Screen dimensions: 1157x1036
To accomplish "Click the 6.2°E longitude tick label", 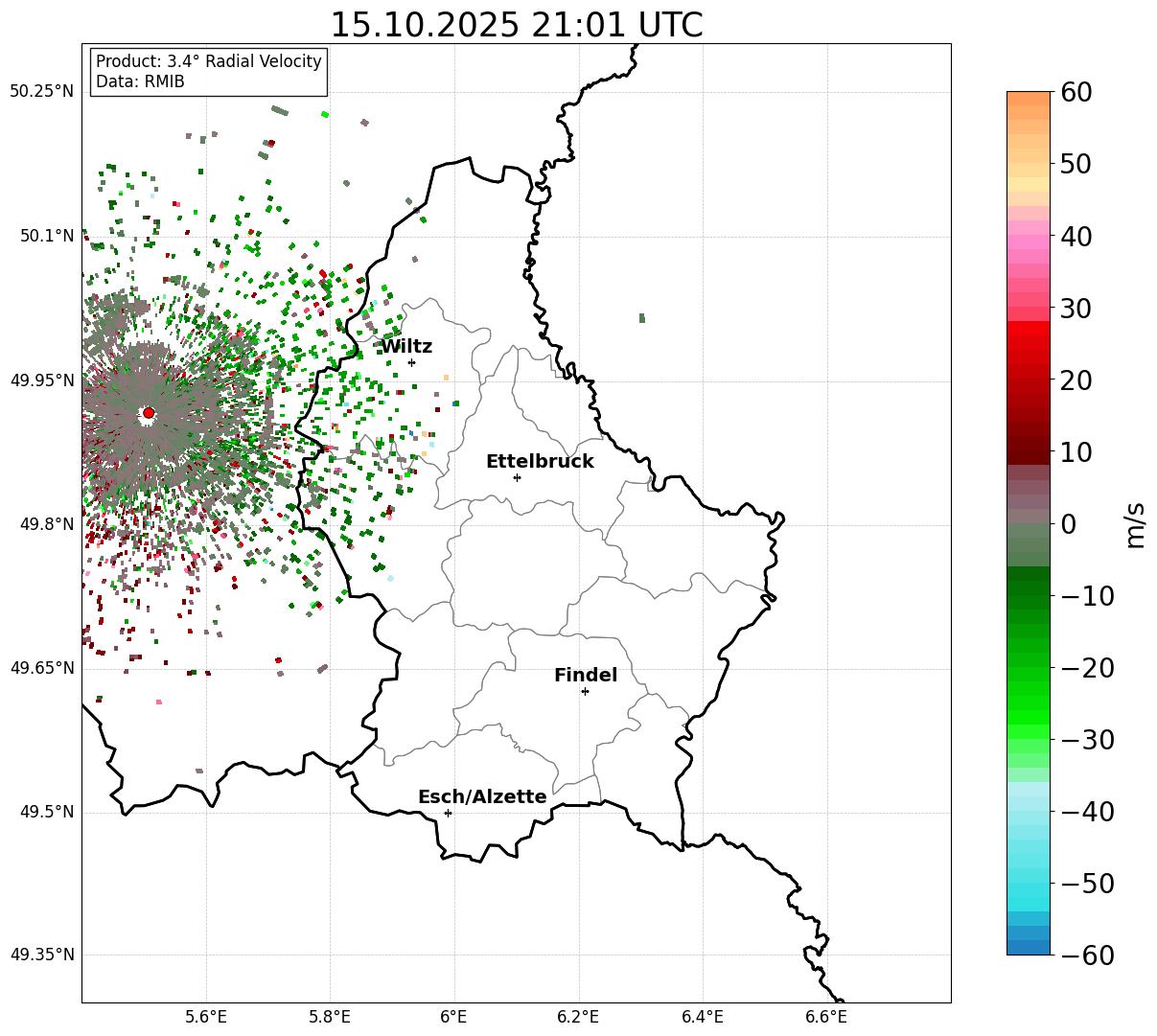I will [x=579, y=1016].
